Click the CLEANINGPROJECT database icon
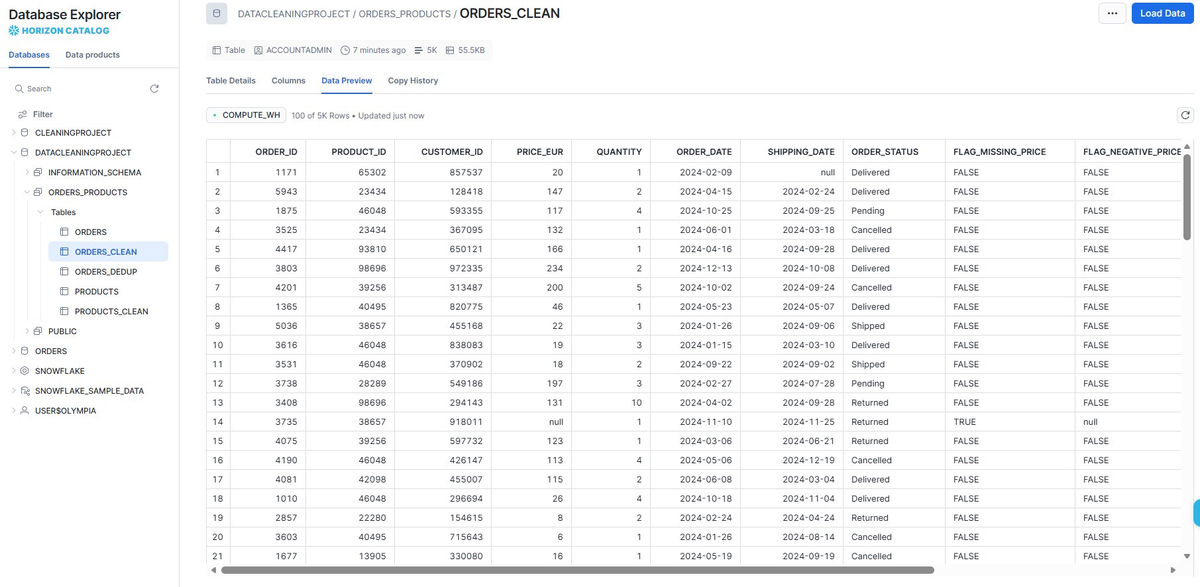This screenshot has height=587, width=1200. 25,133
